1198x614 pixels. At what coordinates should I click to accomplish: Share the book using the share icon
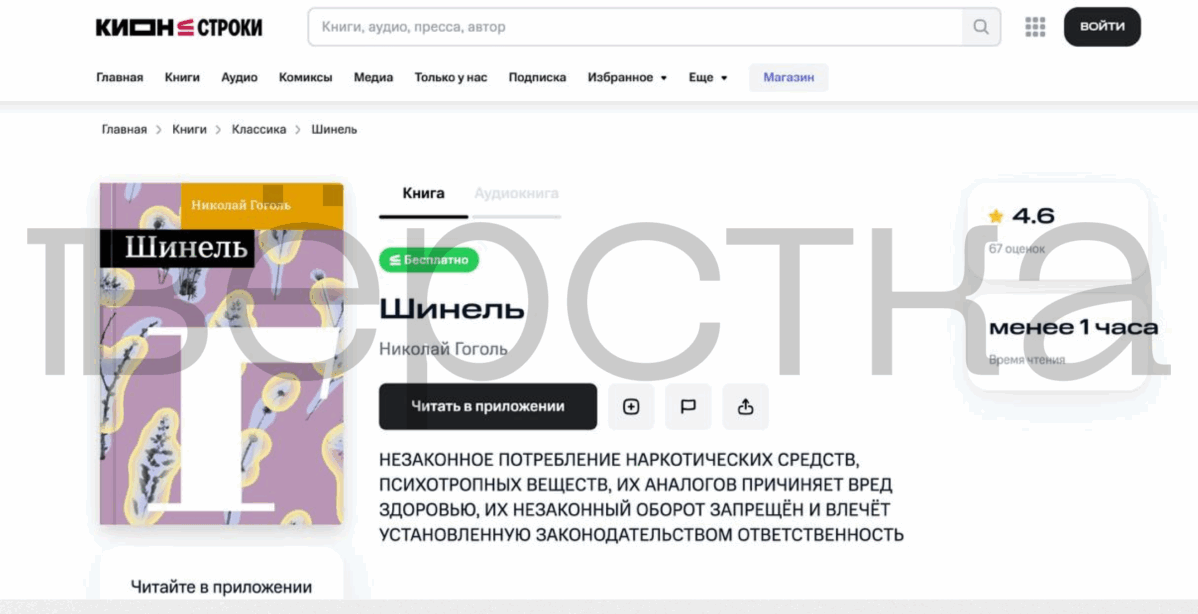(x=745, y=406)
